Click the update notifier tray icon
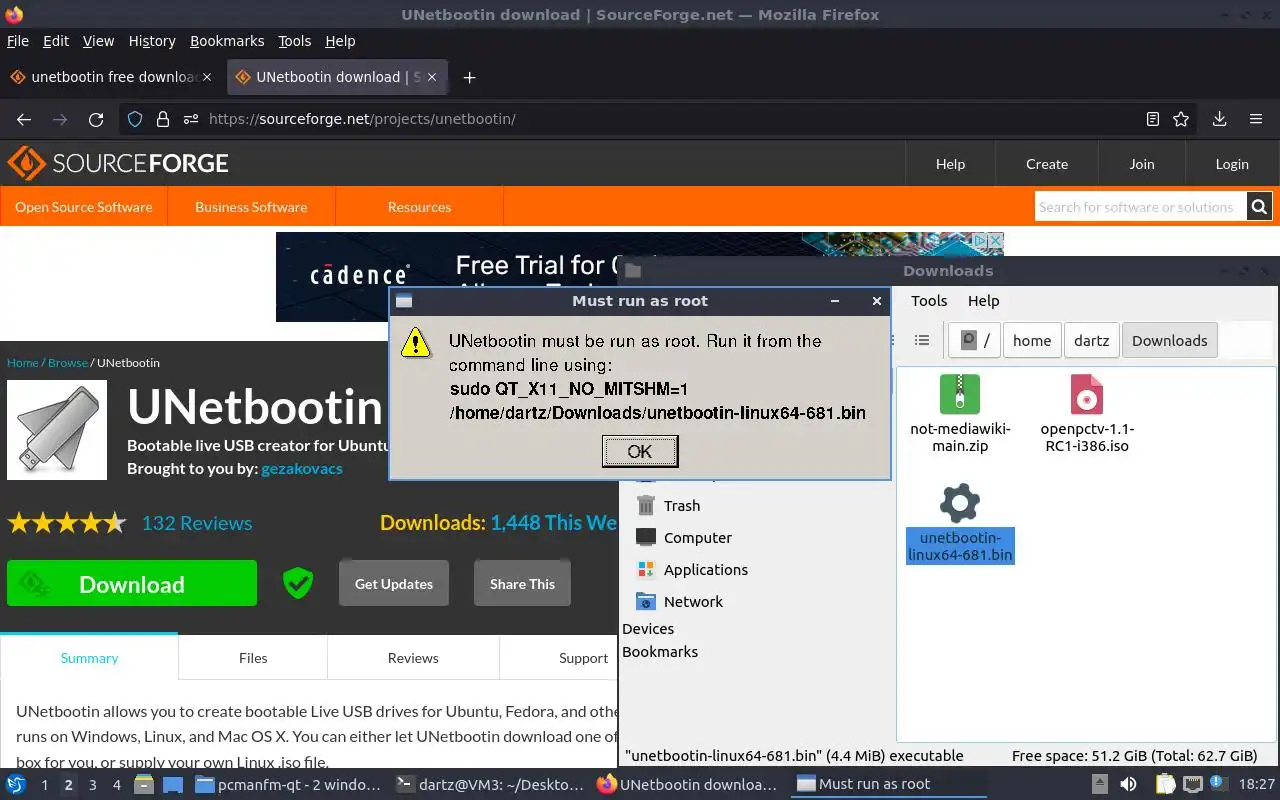Image resolution: width=1280 pixels, height=800 pixels. pos(1218,783)
